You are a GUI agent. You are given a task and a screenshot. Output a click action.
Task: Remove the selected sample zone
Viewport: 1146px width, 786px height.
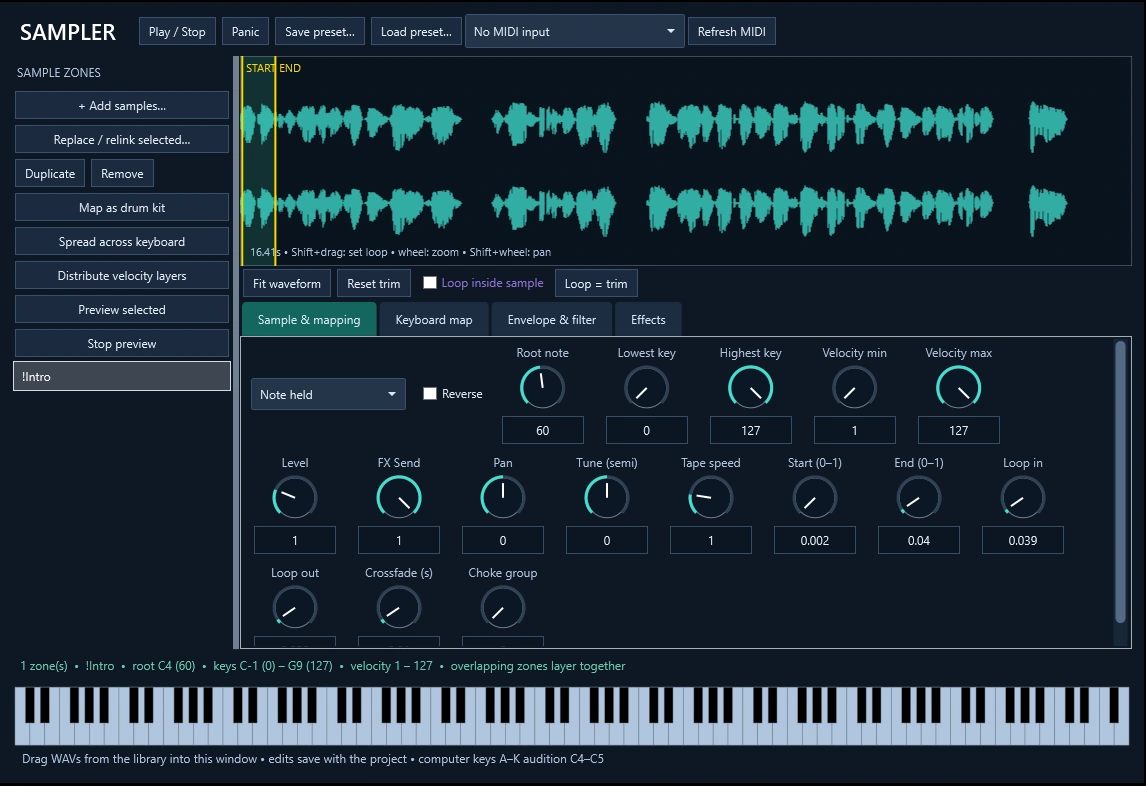click(122, 173)
